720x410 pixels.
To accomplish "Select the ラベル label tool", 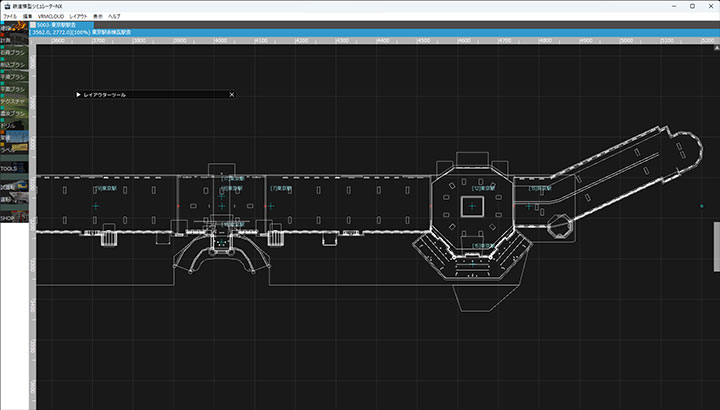I will tap(14, 149).
